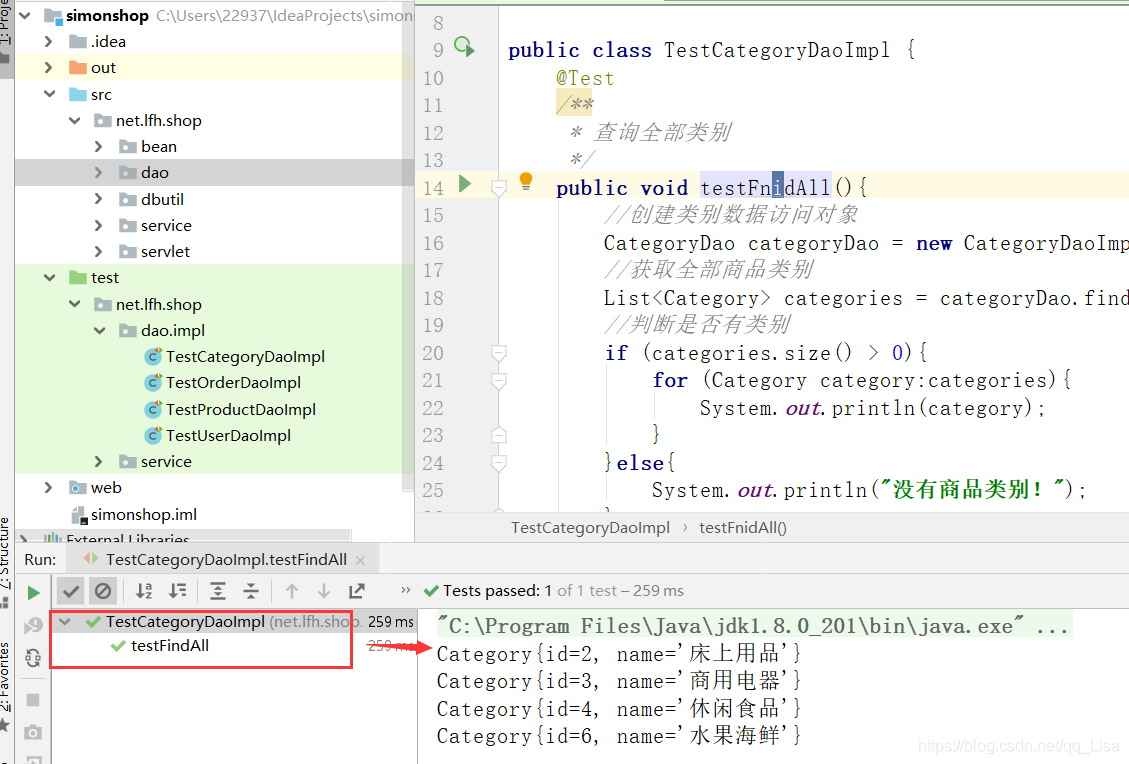Sort tests alphabetically in Run panel

click(144, 592)
